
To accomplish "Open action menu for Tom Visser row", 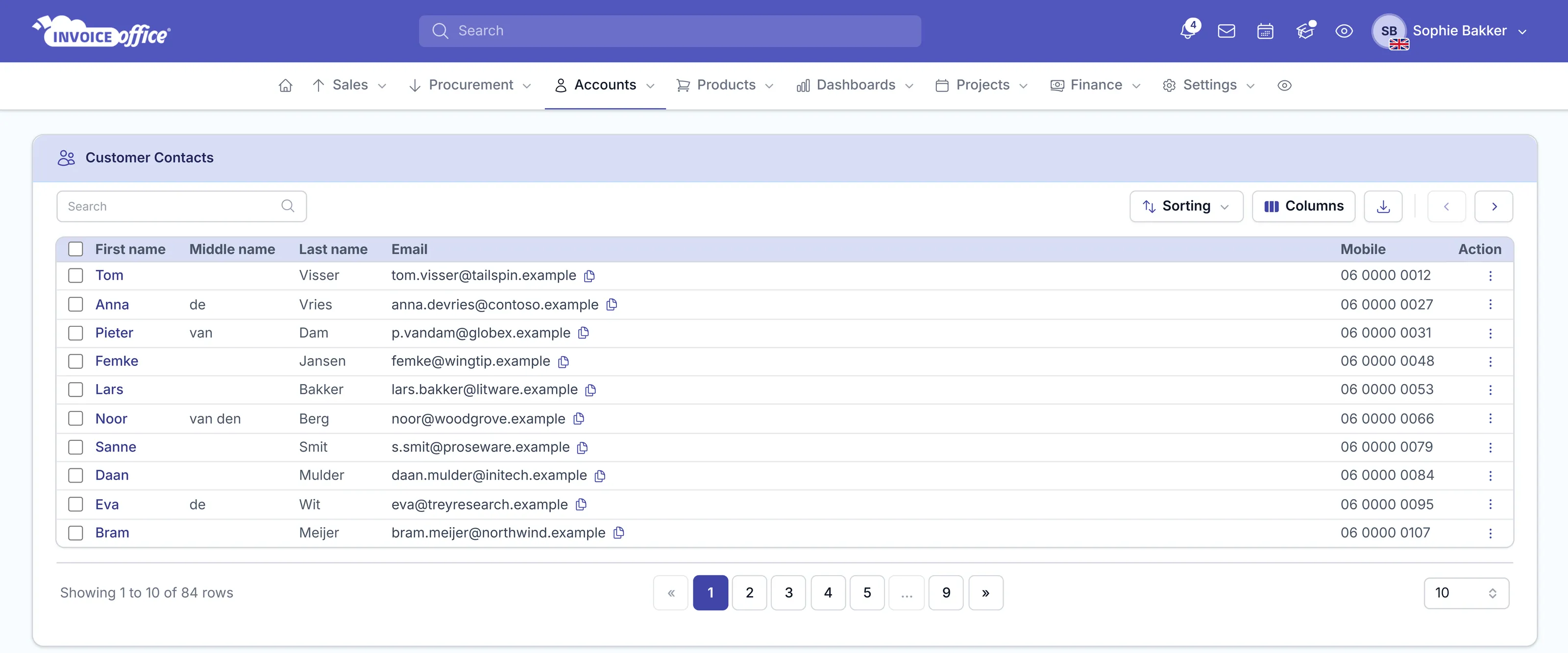I will [1490, 276].
